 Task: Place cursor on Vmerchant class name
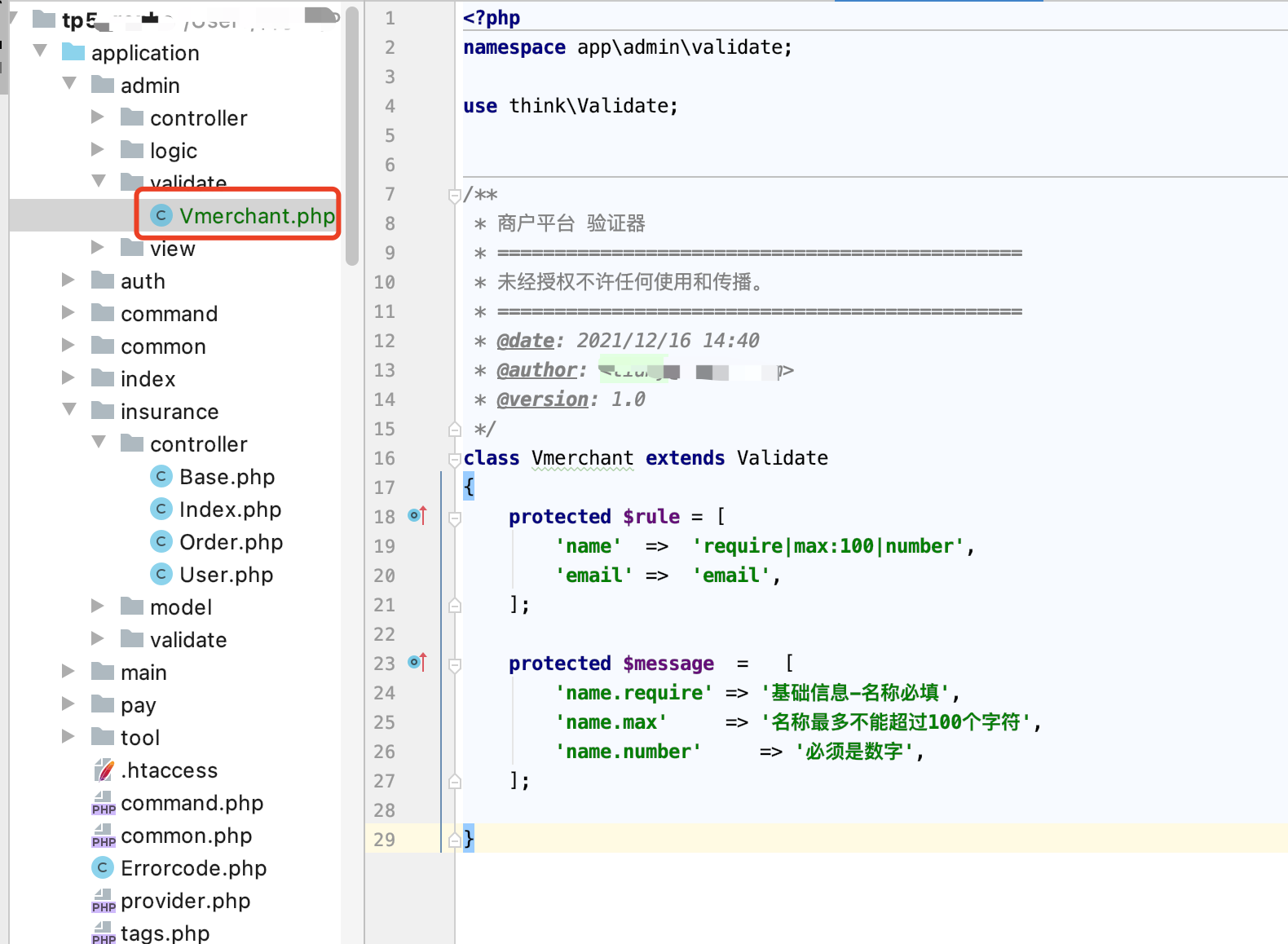click(582, 458)
